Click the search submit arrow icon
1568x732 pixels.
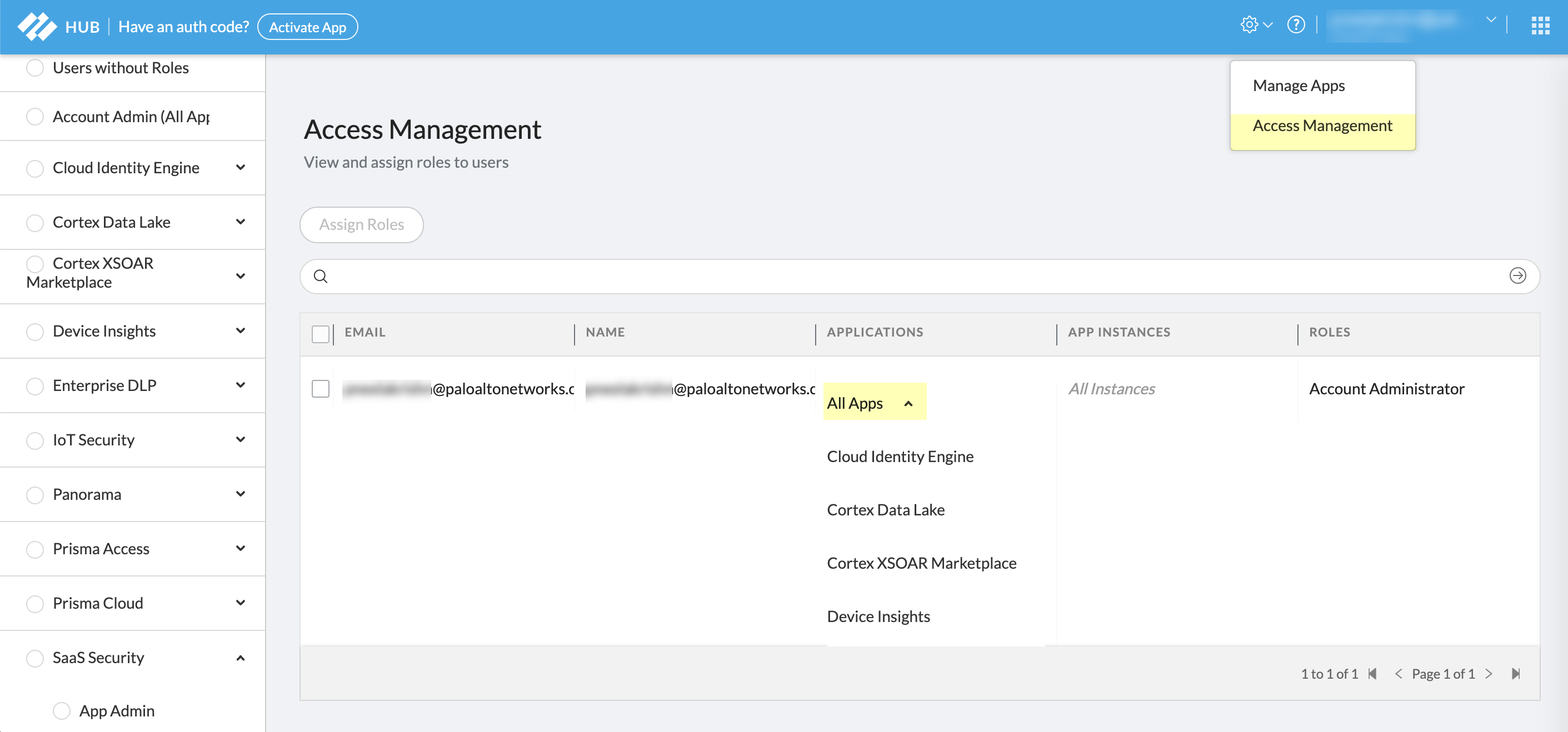tap(1517, 276)
